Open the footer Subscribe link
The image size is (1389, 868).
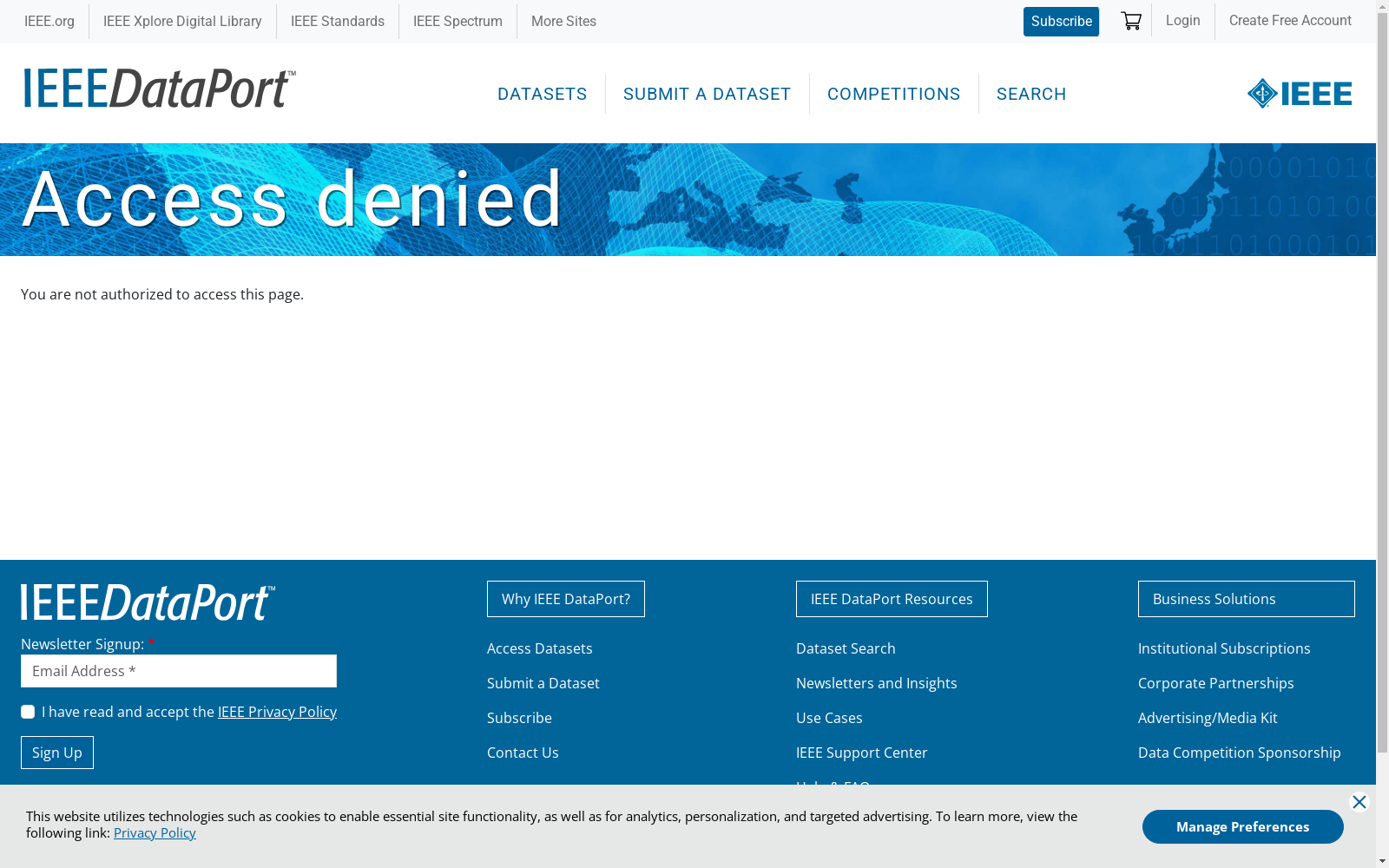click(x=519, y=718)
